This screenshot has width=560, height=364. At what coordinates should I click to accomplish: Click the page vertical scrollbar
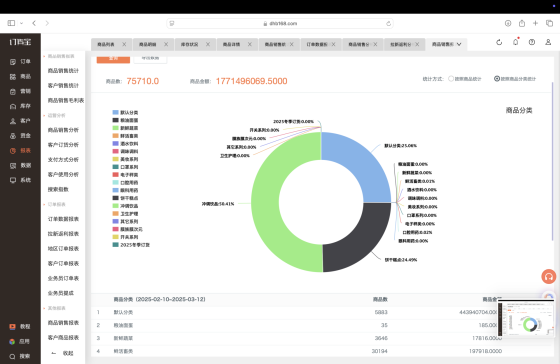(552, 161)
